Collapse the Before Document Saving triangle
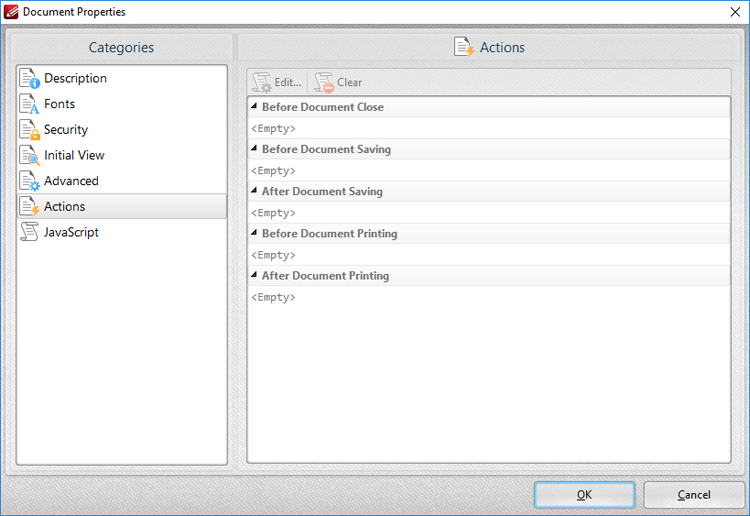This screenshot has width=750, height=516. (254, 148)
